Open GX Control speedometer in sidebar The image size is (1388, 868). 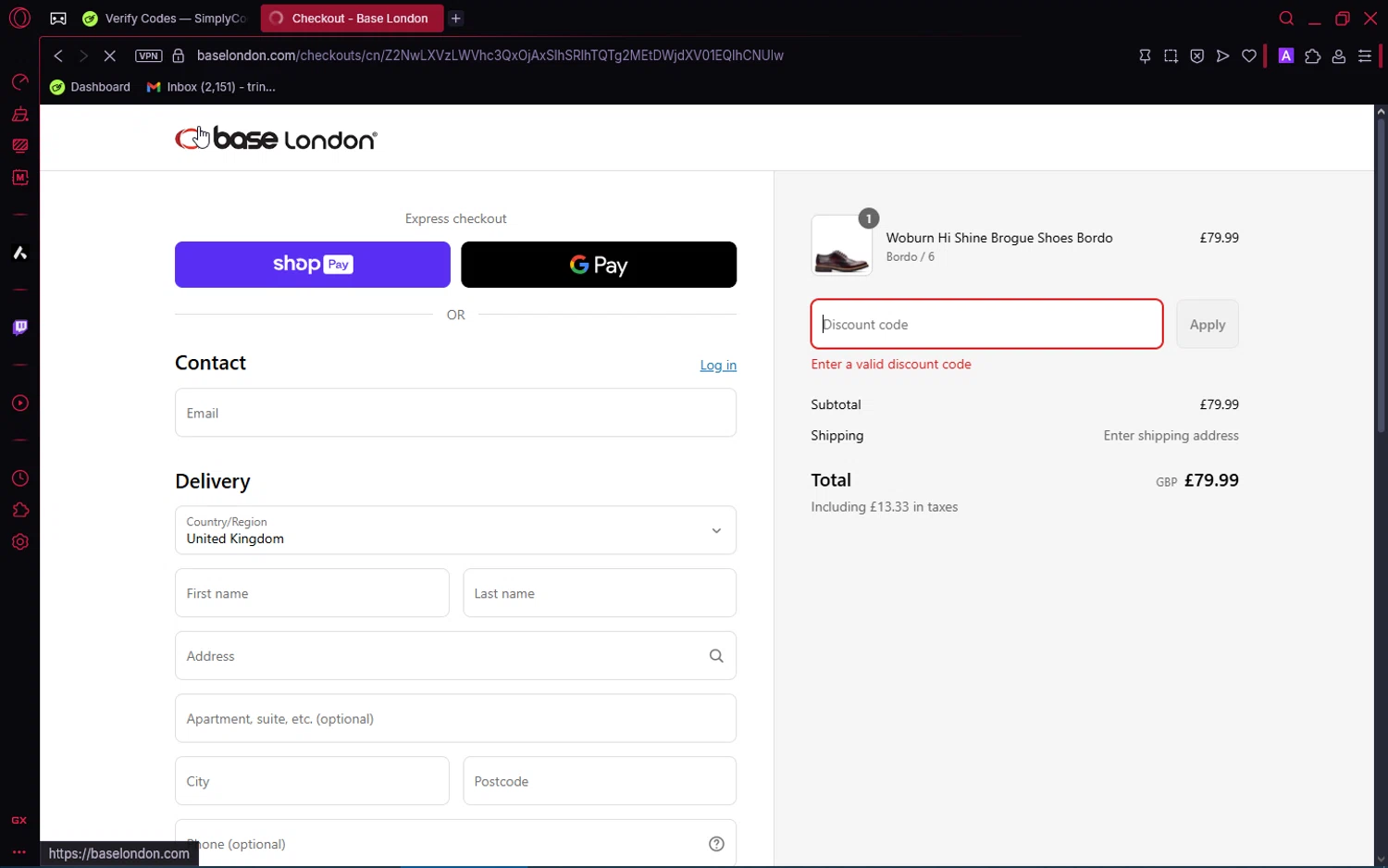(19, 82)
